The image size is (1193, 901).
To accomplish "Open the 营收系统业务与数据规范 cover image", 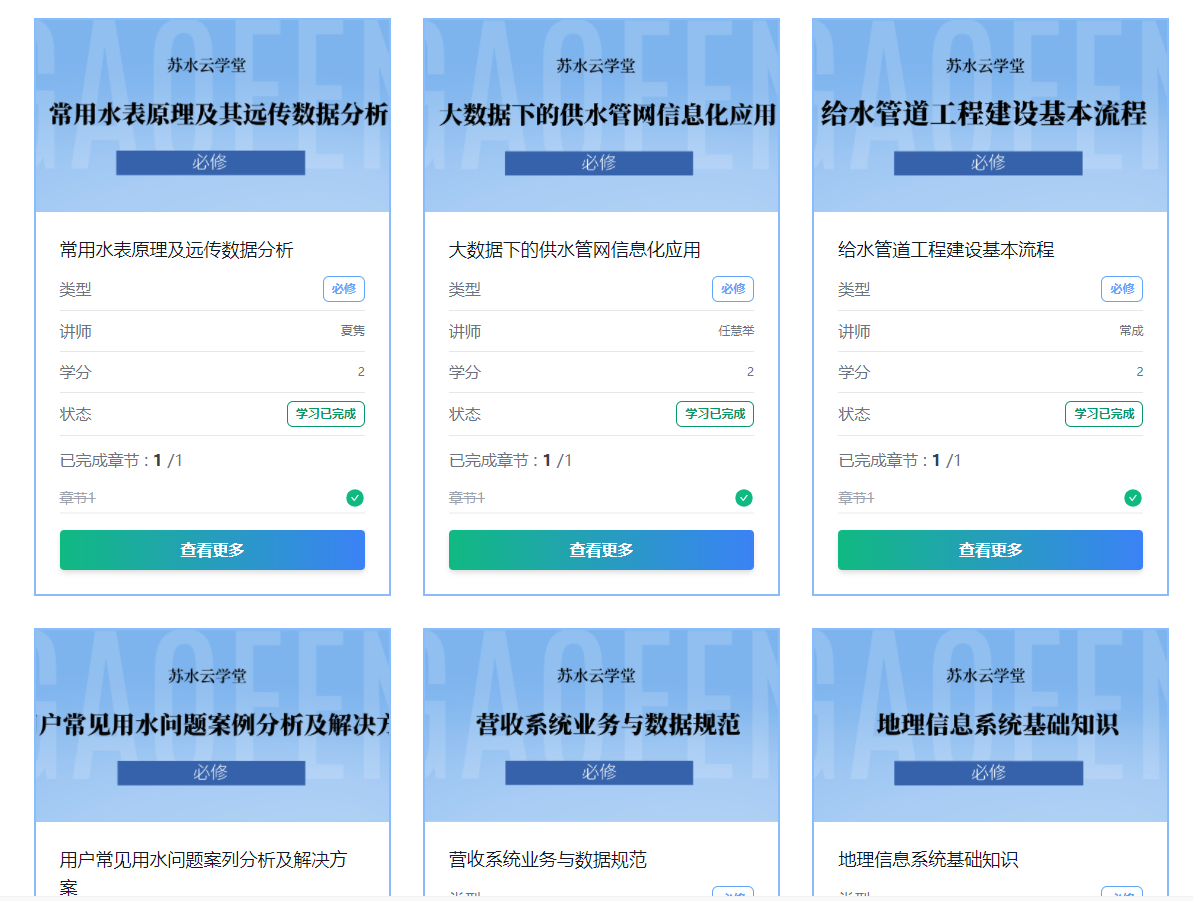I will click(601, 725).
